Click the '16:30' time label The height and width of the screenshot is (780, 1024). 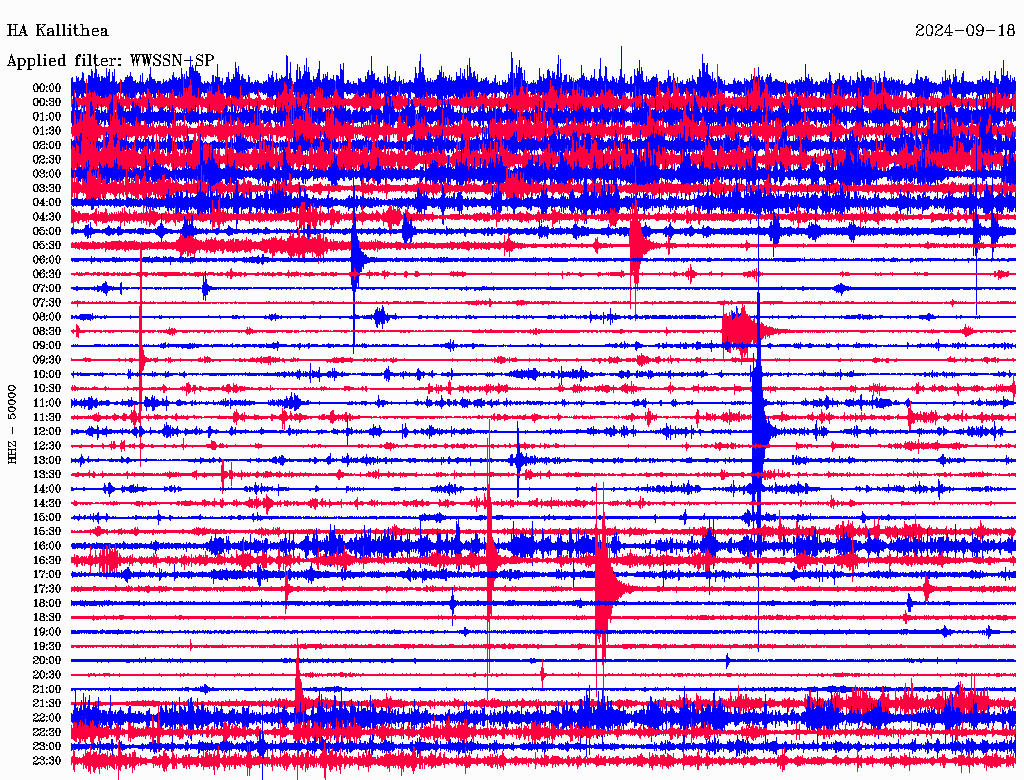coord(47,560)
